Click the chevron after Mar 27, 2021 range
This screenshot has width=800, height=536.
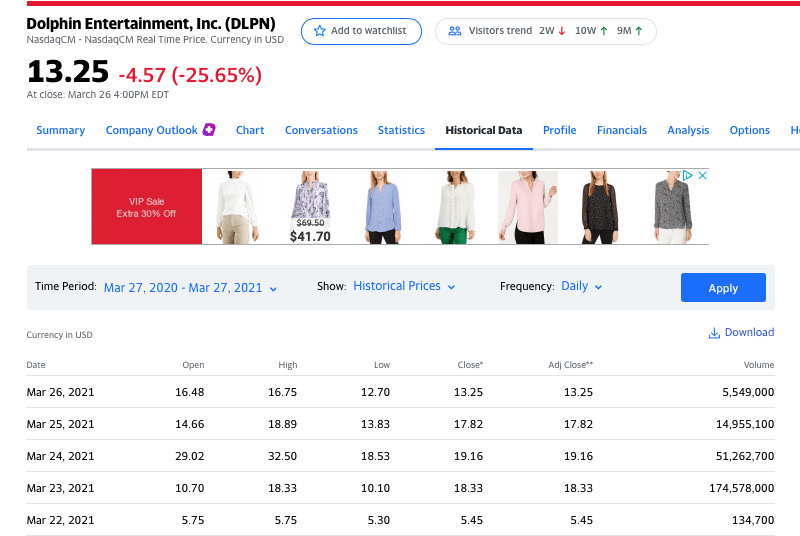tap(273, 289)
